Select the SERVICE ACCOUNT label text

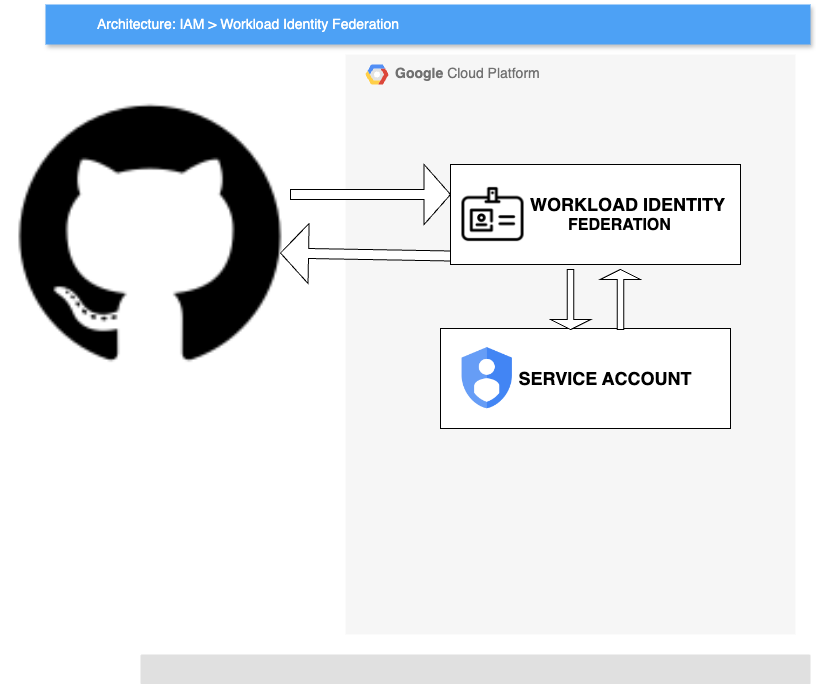[x=604, y=378]
